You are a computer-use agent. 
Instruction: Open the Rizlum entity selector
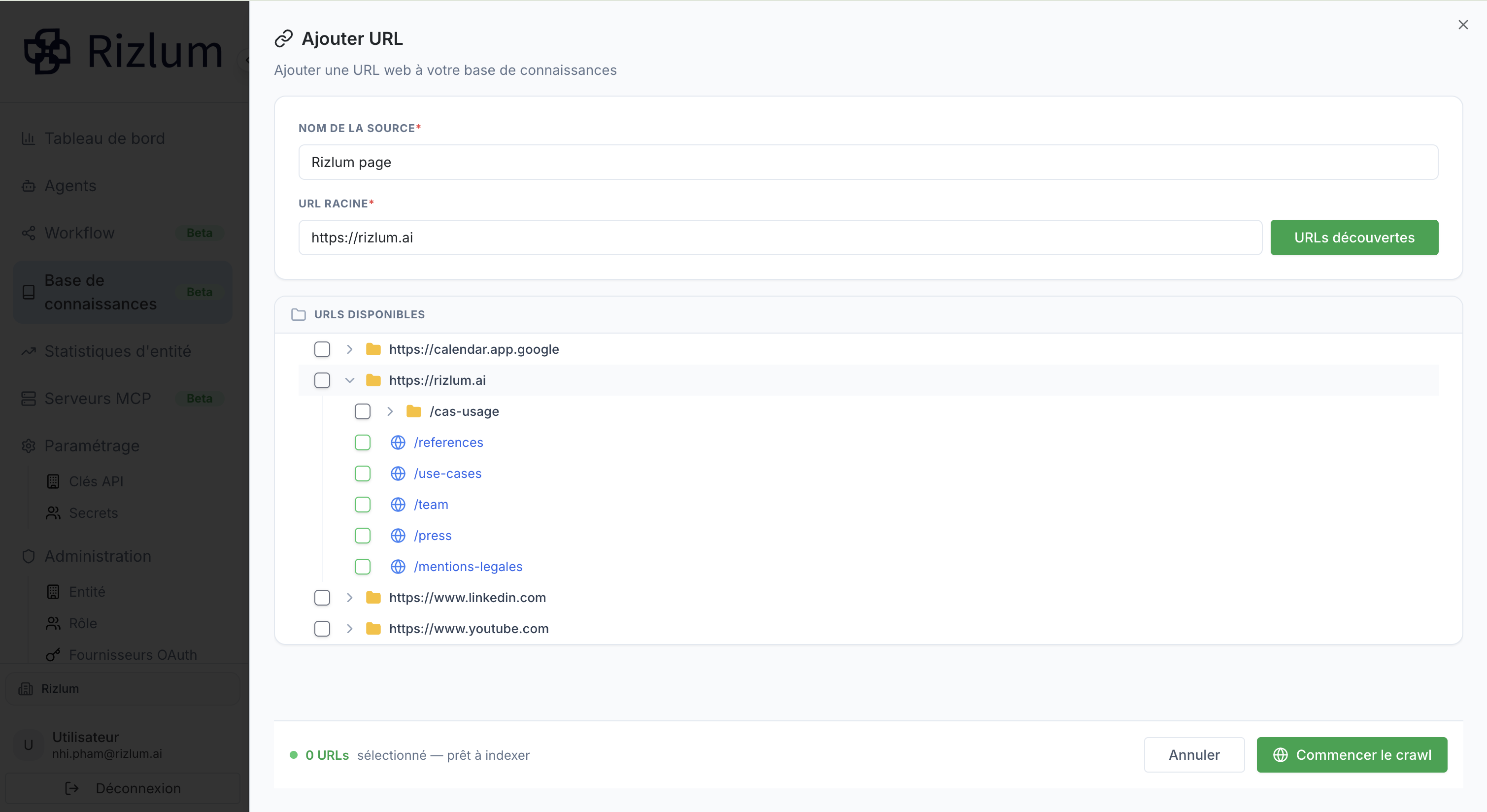[x=122, y=688]
